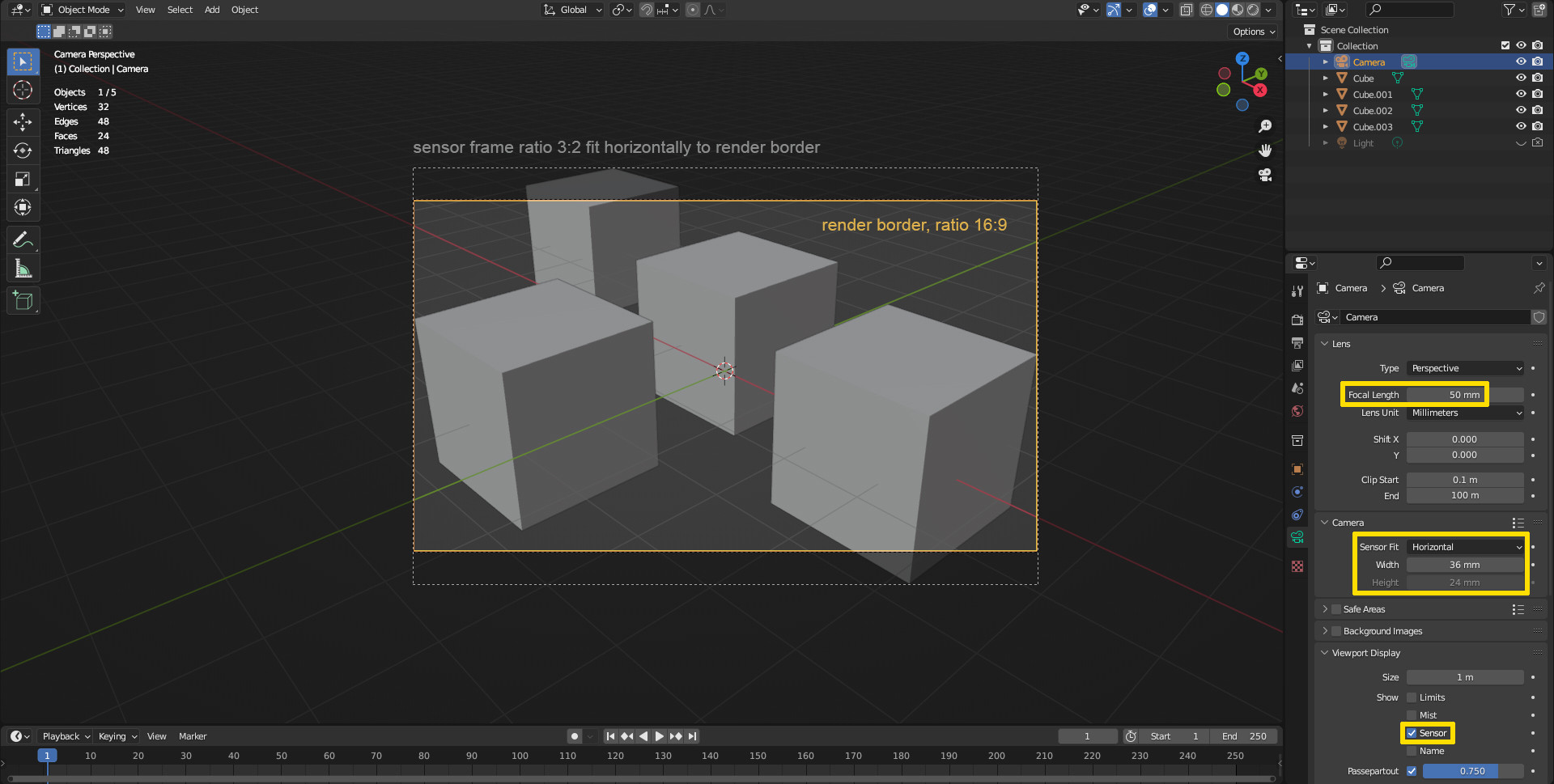1554x784 pixels.
Task: Open the Sensor Fit dropdown
Action: [1465, 546]
